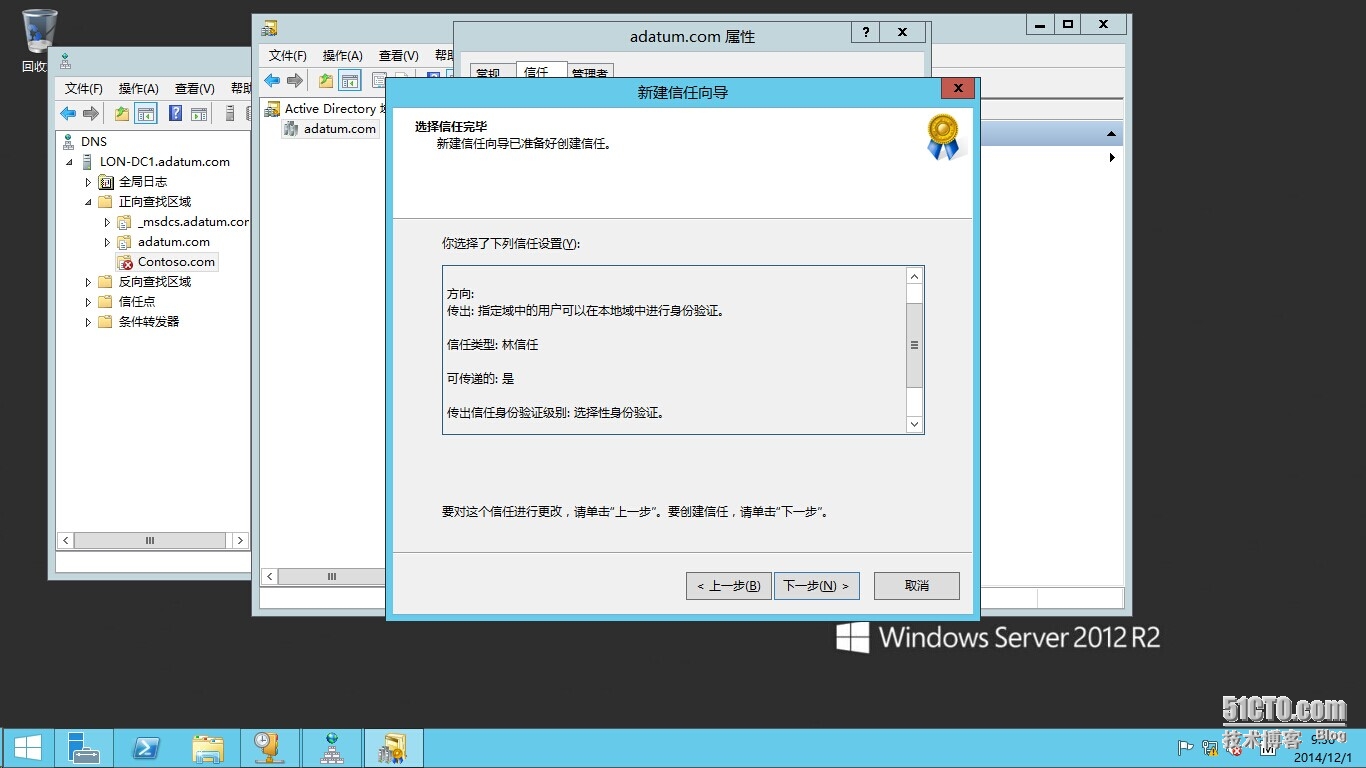Toggle console tree icon in AD Domains toolbar
This screenshot has height=768, width=1366.
(350, 81)
